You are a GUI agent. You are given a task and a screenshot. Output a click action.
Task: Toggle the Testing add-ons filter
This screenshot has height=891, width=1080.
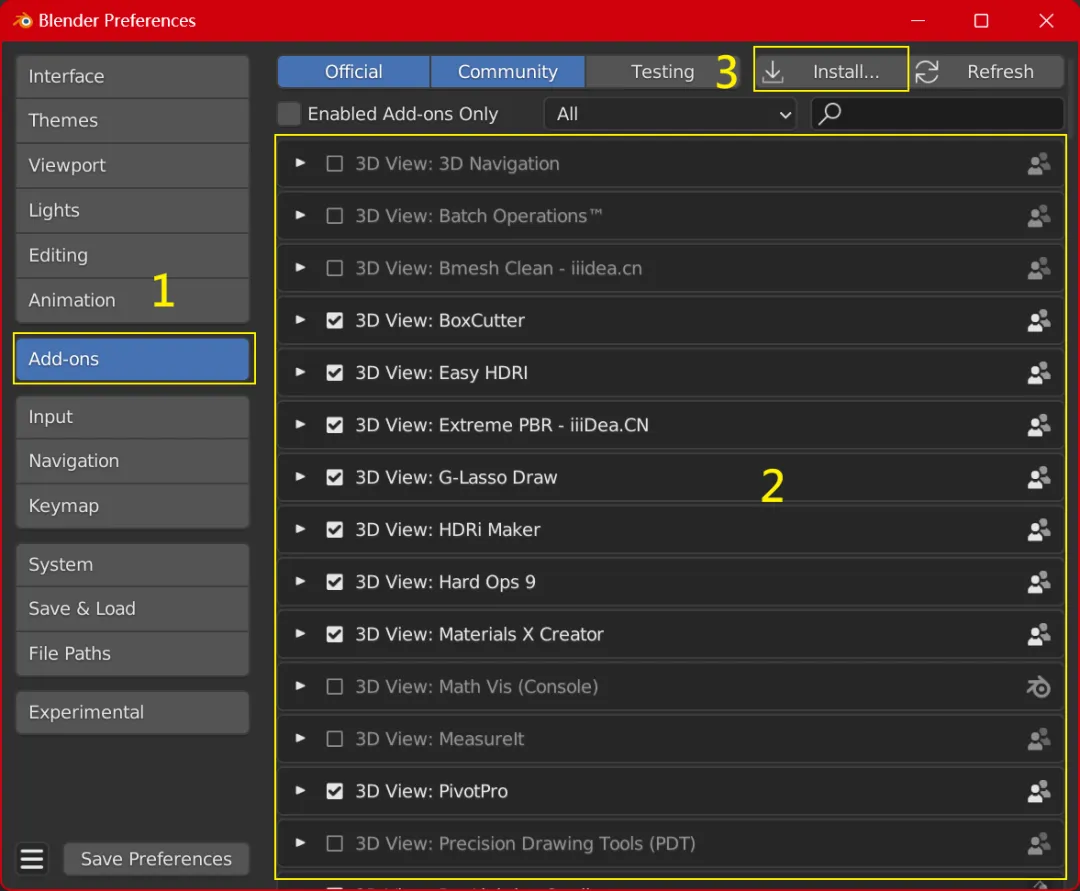[663, 72]
